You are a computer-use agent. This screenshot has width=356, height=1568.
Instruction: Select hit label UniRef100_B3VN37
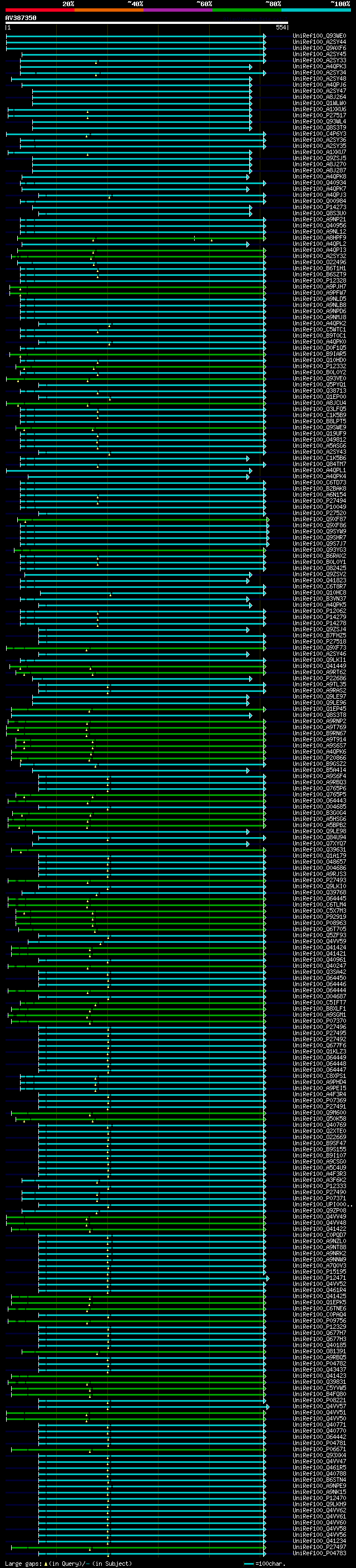(319, 599)
